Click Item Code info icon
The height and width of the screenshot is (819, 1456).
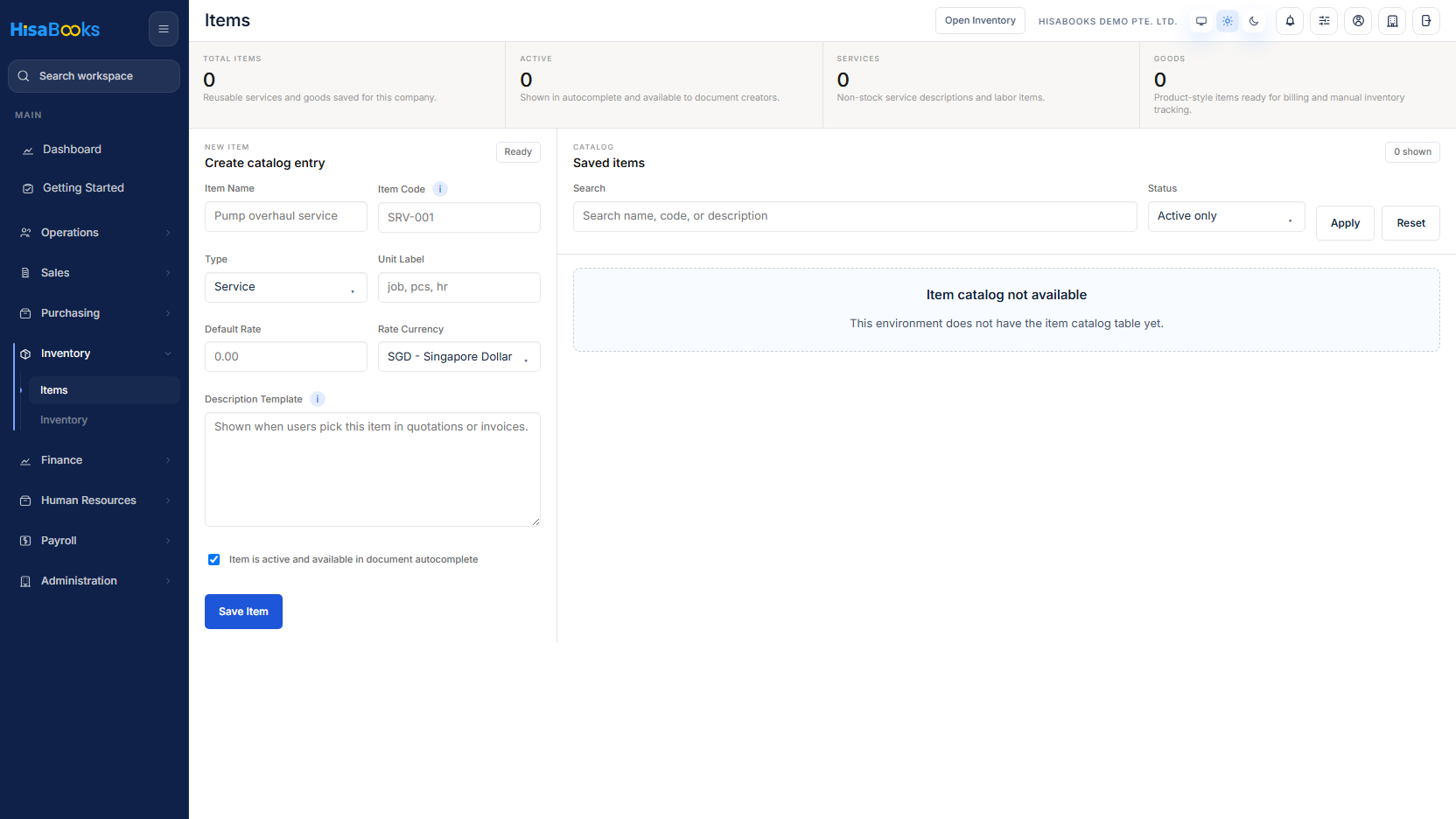click(x=440, y=189)
